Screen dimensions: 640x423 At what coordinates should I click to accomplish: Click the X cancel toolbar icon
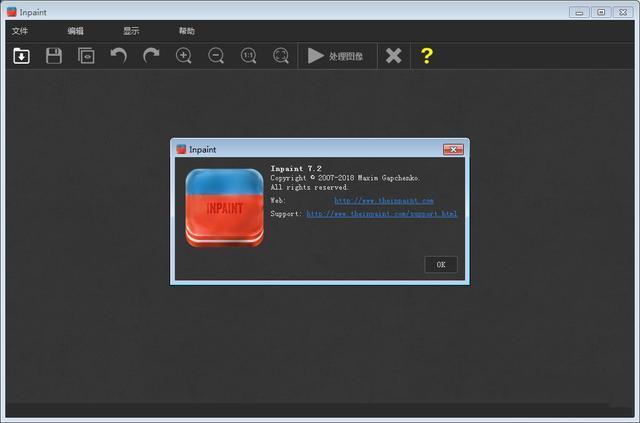[393, 56]
